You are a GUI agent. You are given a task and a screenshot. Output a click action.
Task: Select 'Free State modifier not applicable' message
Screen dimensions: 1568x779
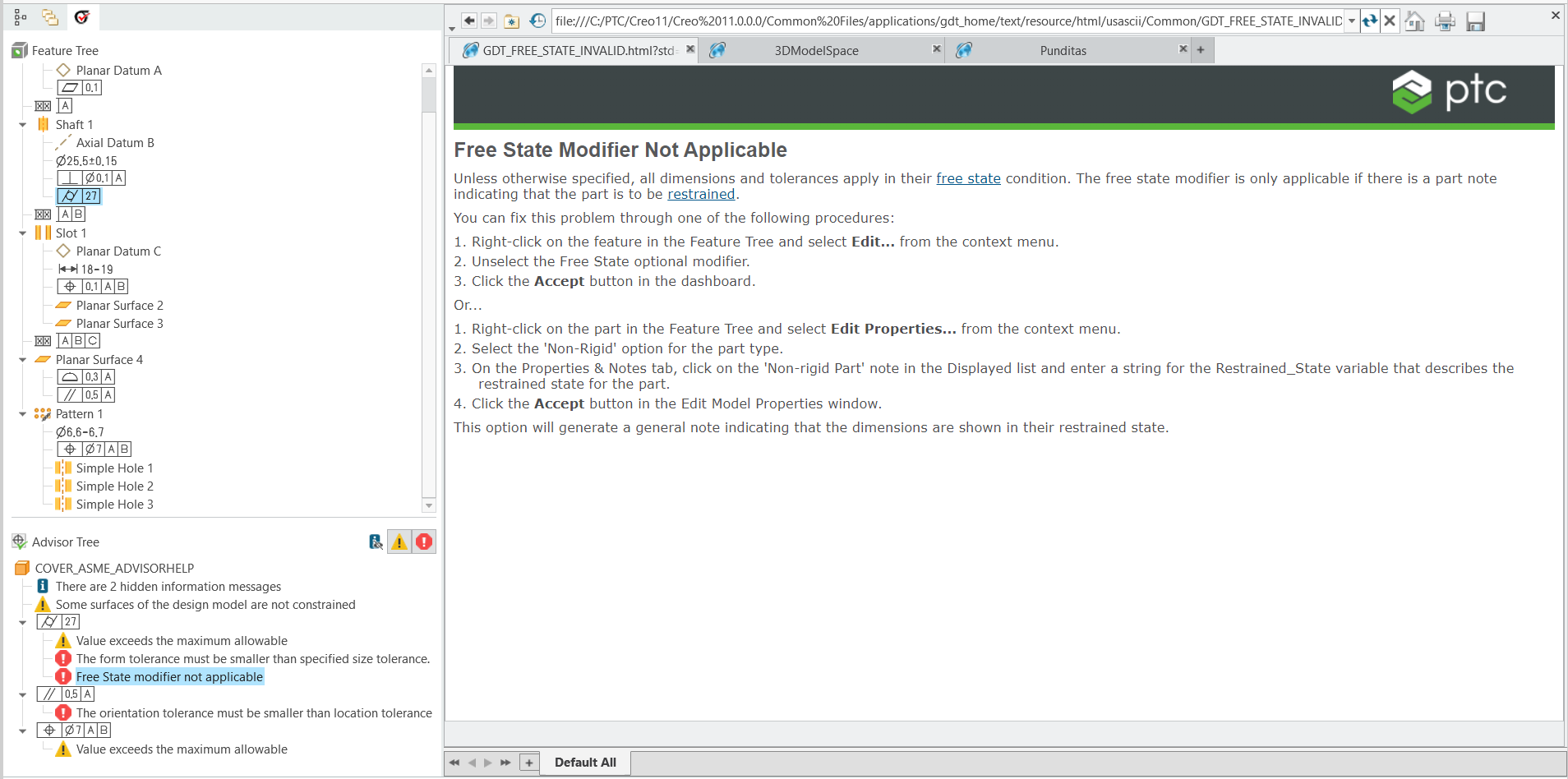point(169,677)
